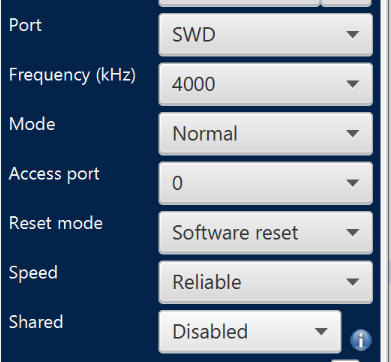Click the arrow icon on Access port combo
The image size is (391, 362).
pyautogui.click(x=352, y=183)
